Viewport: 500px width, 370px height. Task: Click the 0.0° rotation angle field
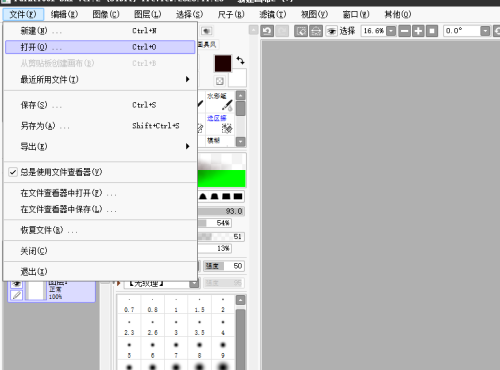pos(462,31)
